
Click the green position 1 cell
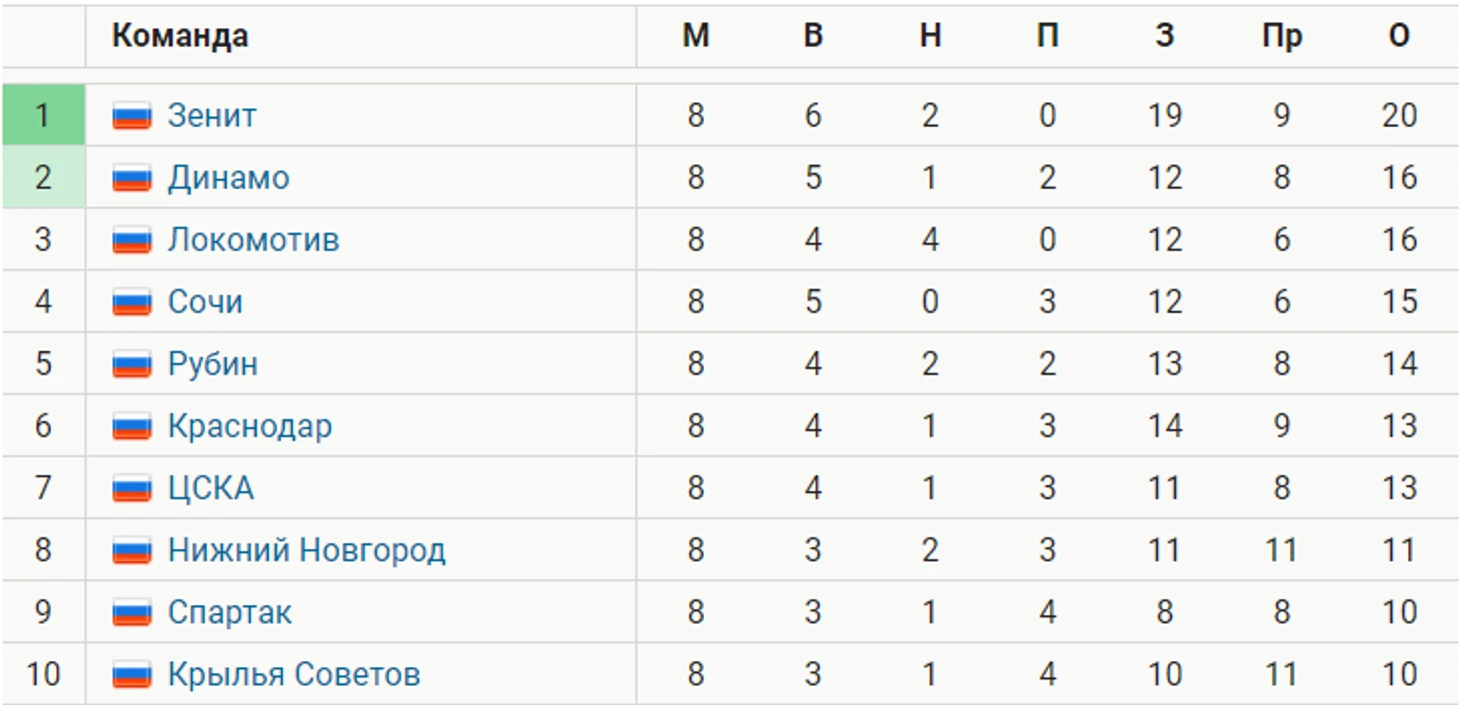[x=43, y=116]
